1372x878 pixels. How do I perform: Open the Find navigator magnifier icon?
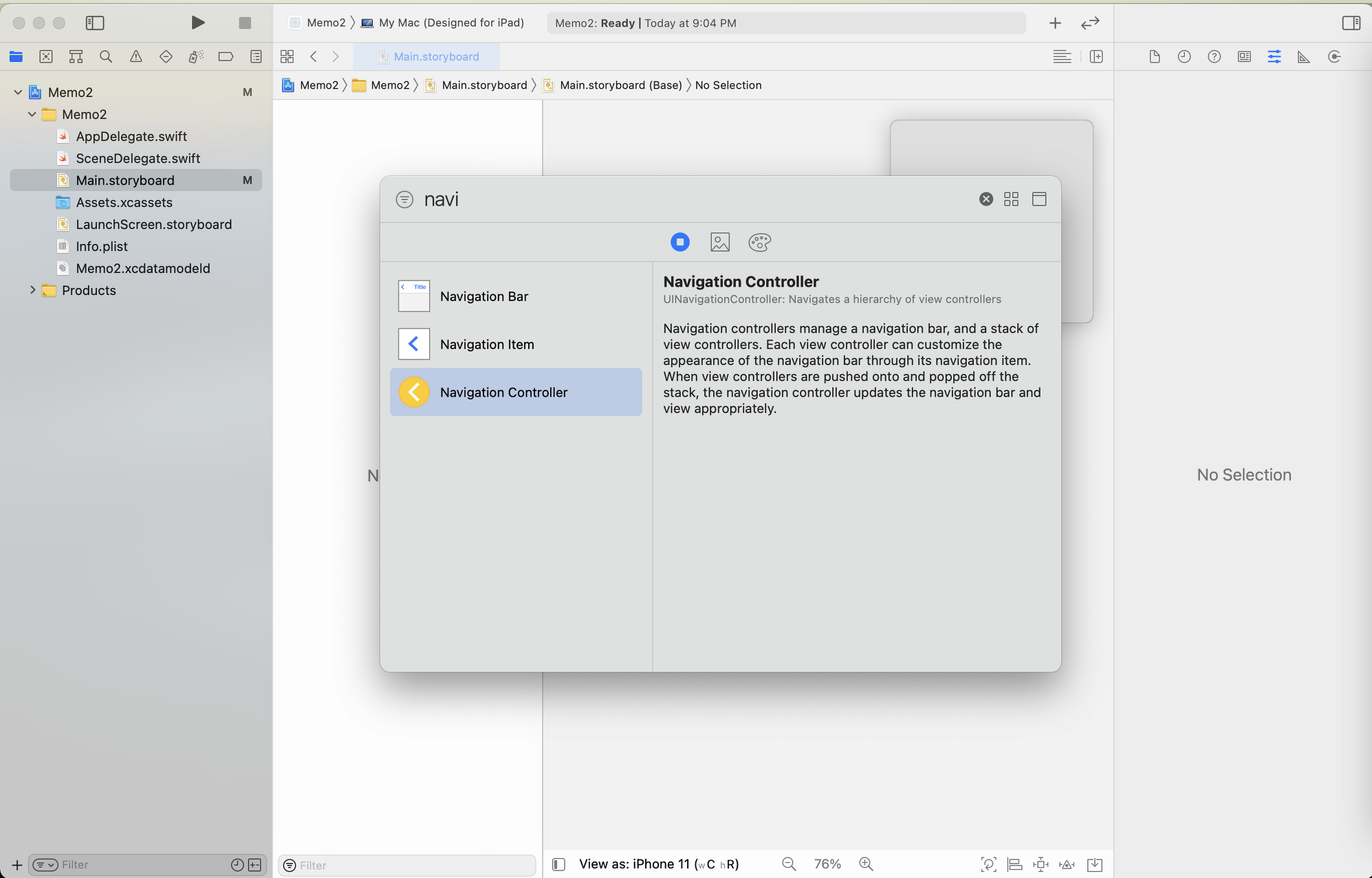click(x=106, y=56)
